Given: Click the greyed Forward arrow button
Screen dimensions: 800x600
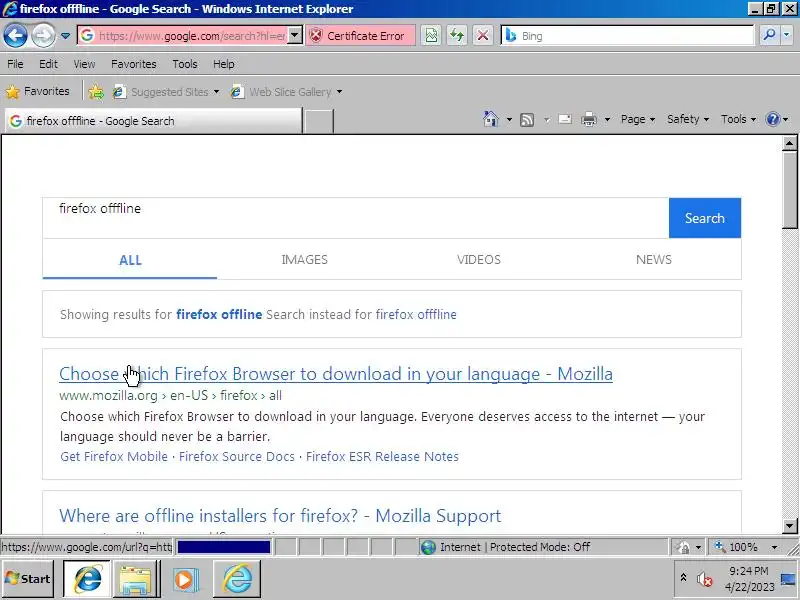Looking at the screenshot, I should [x=43, y=36].
